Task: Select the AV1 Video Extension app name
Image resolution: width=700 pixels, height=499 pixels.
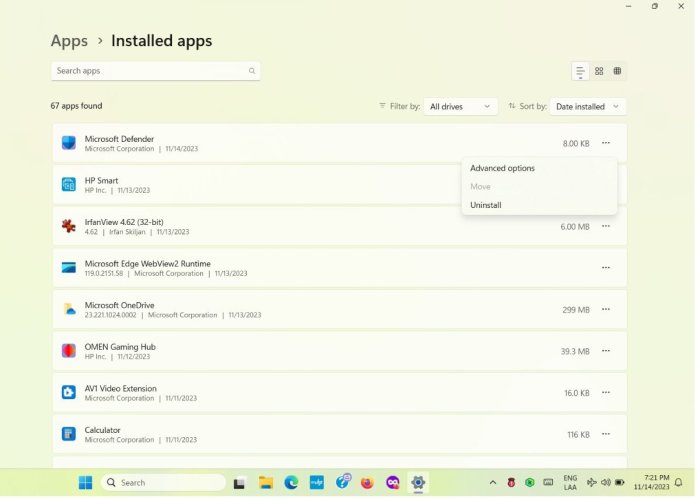Action: pos(121,390)
